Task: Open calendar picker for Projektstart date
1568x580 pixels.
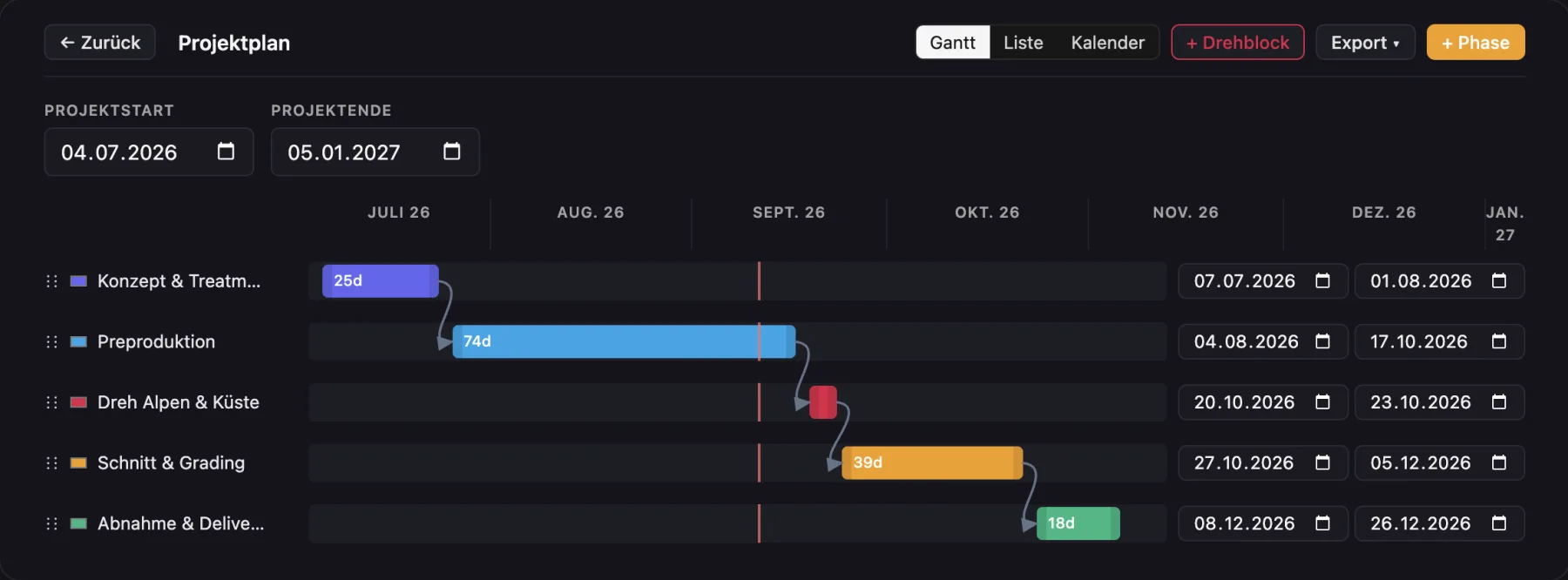Action: pyautogui.click(x=226, y=152)
